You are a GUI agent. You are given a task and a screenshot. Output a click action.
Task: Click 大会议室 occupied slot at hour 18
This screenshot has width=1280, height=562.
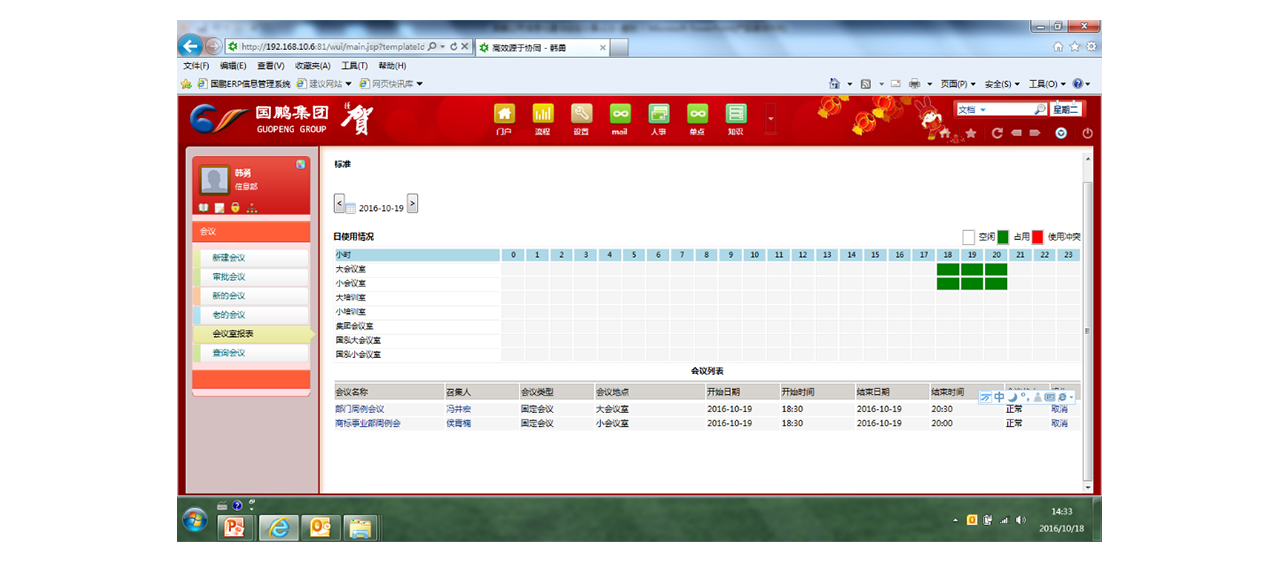pyautogui.click(x=948, y=269)
